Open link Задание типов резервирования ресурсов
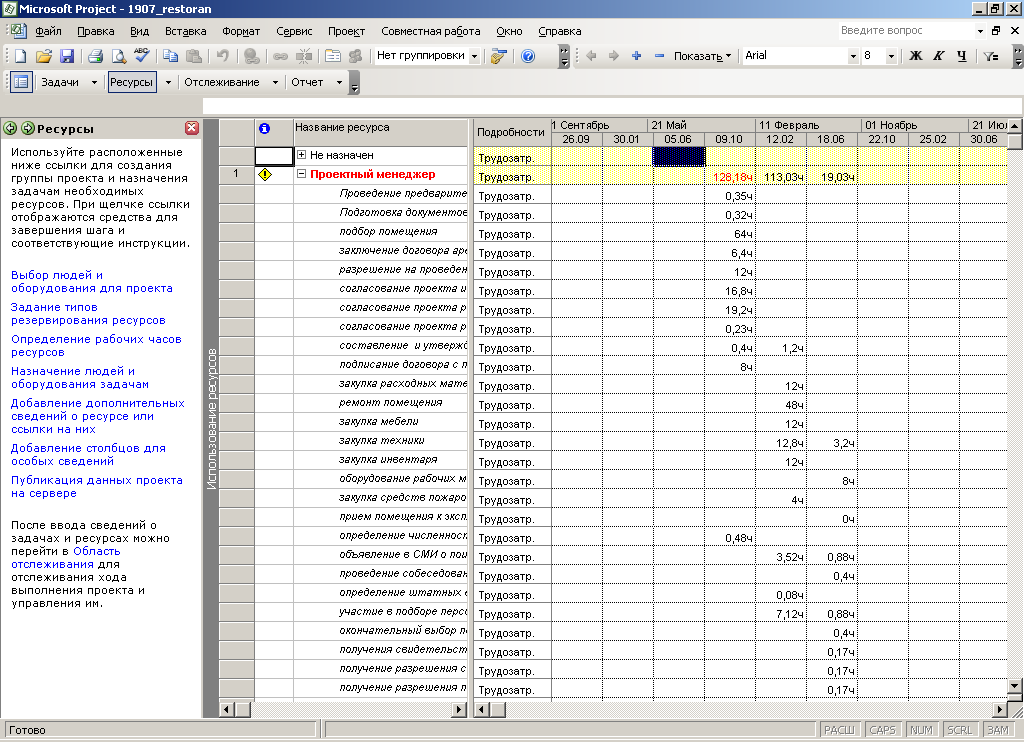This screenshot has width=1024, height=742. [88, 314]
